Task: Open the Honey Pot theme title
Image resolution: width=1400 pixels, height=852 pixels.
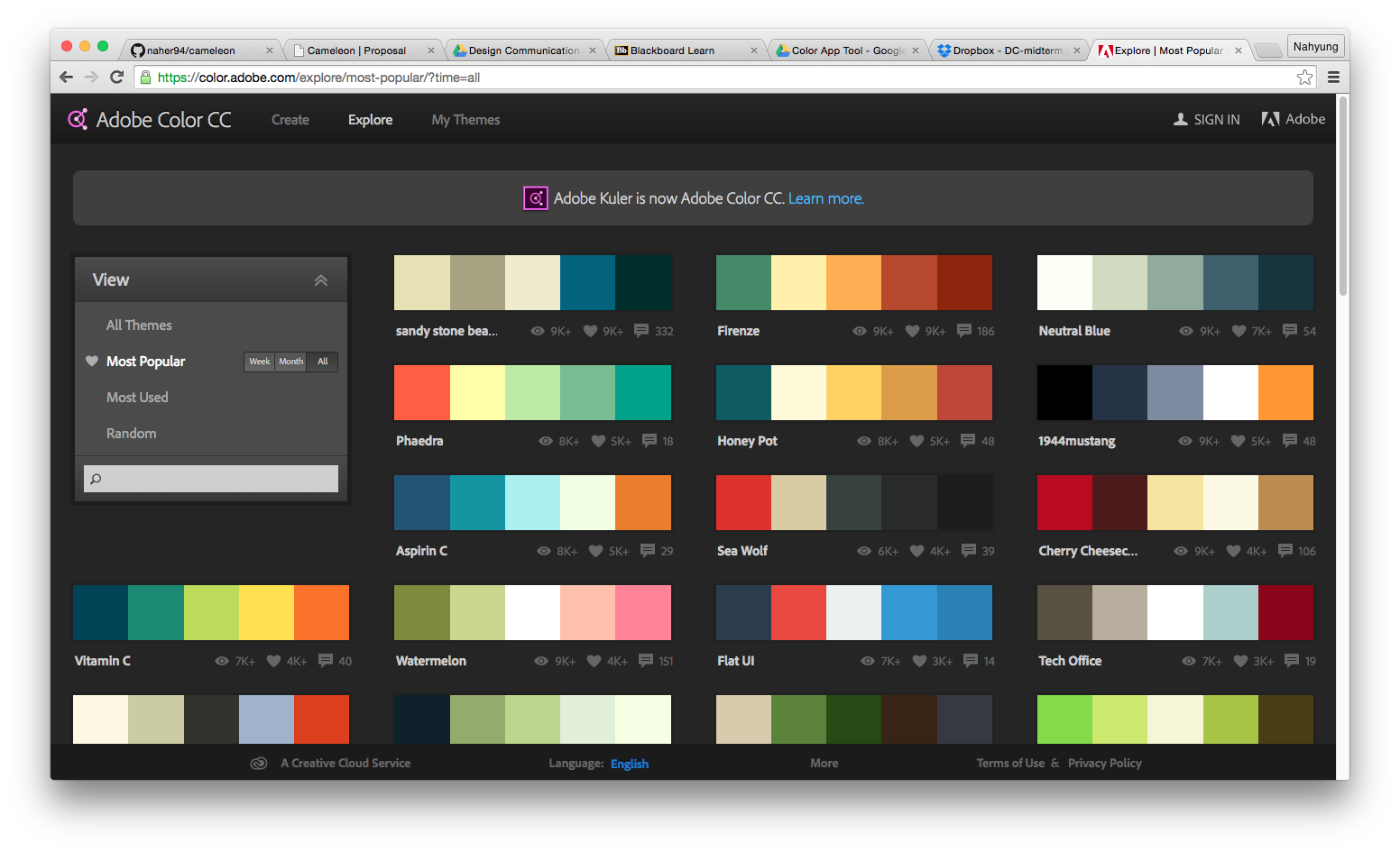Action: click(747, 441)
